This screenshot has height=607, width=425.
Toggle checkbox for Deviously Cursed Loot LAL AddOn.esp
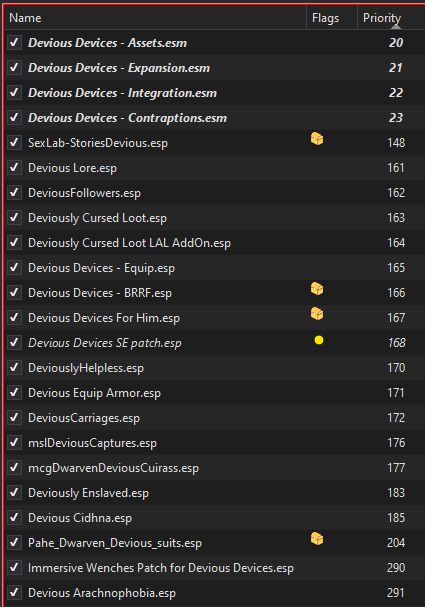(x=14, y=243)
